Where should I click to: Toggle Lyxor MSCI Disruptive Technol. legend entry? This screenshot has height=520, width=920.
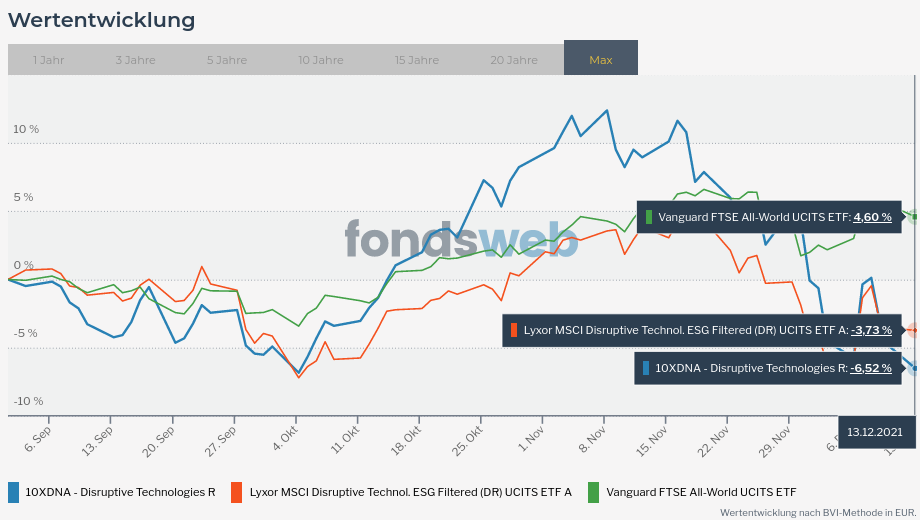(x=410, y=492)
